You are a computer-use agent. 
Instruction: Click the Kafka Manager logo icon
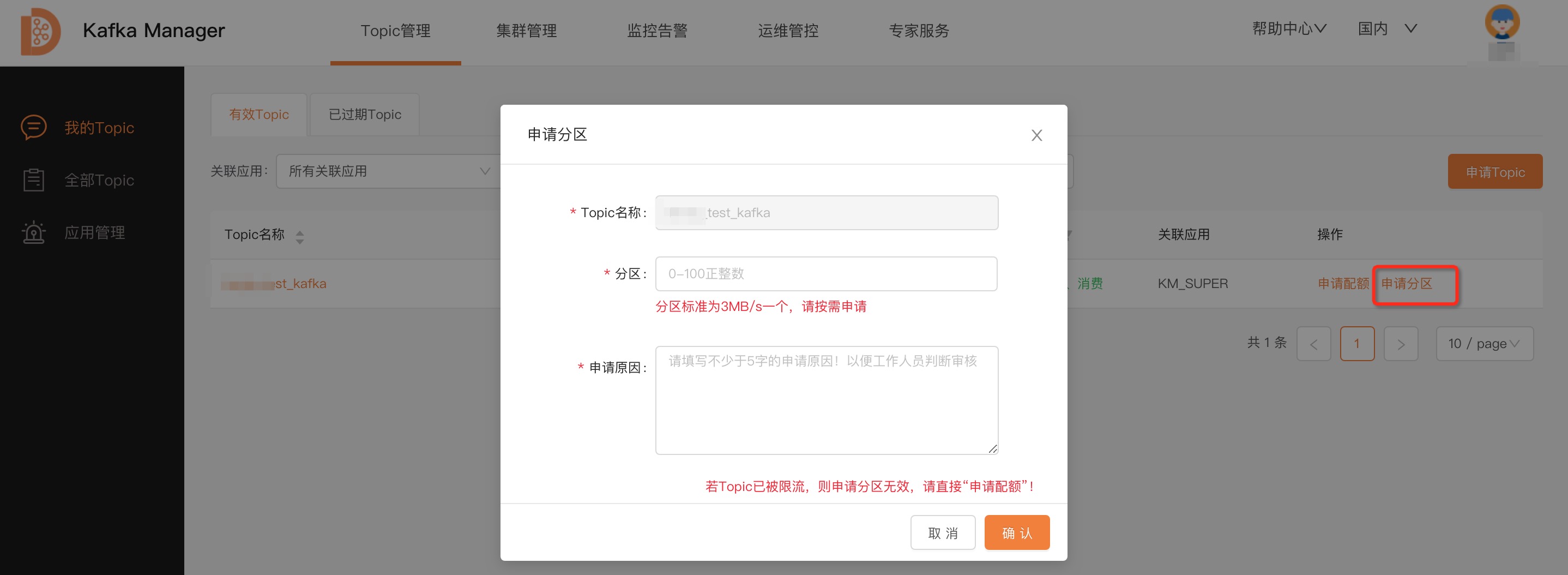(x=40, y=31)
